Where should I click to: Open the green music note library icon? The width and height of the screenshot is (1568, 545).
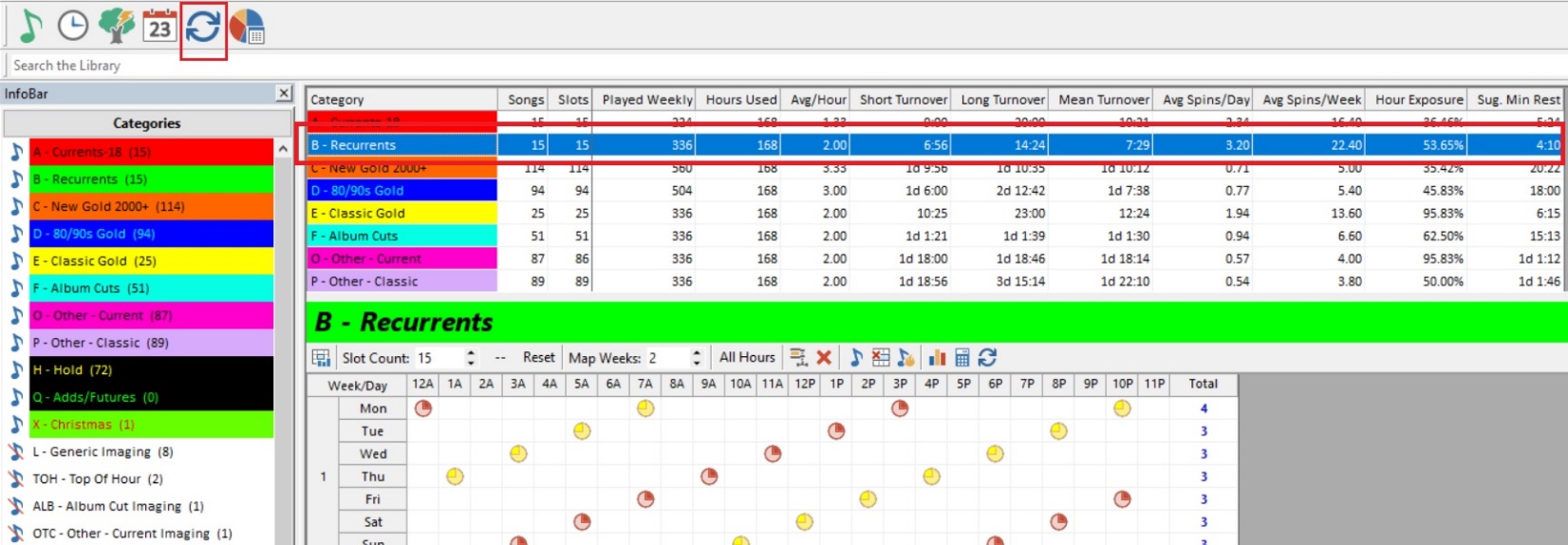30,26
